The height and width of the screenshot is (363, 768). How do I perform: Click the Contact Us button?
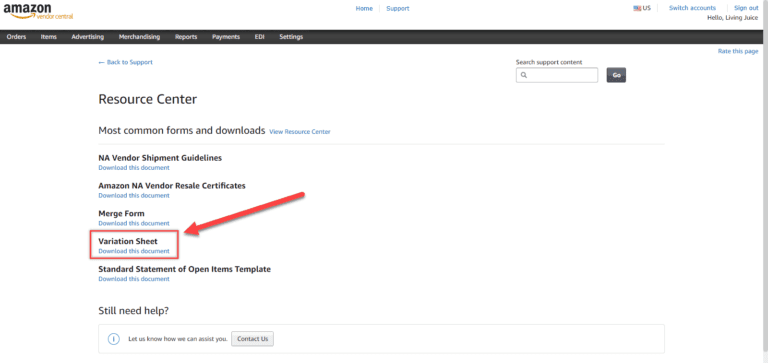pos(253,339)
